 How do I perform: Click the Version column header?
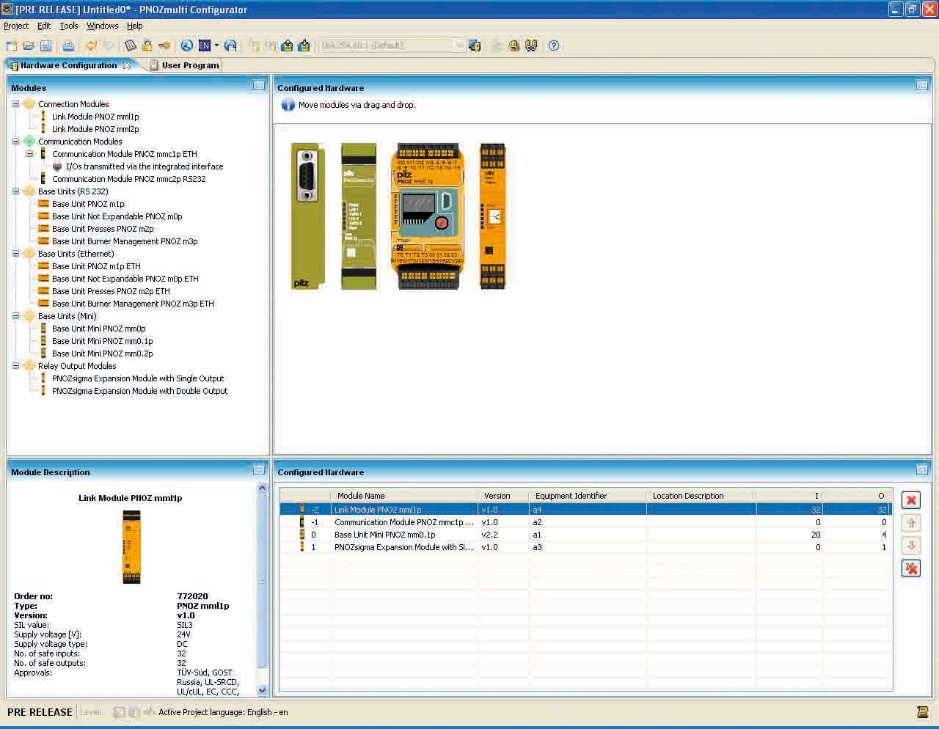point(504,496)
